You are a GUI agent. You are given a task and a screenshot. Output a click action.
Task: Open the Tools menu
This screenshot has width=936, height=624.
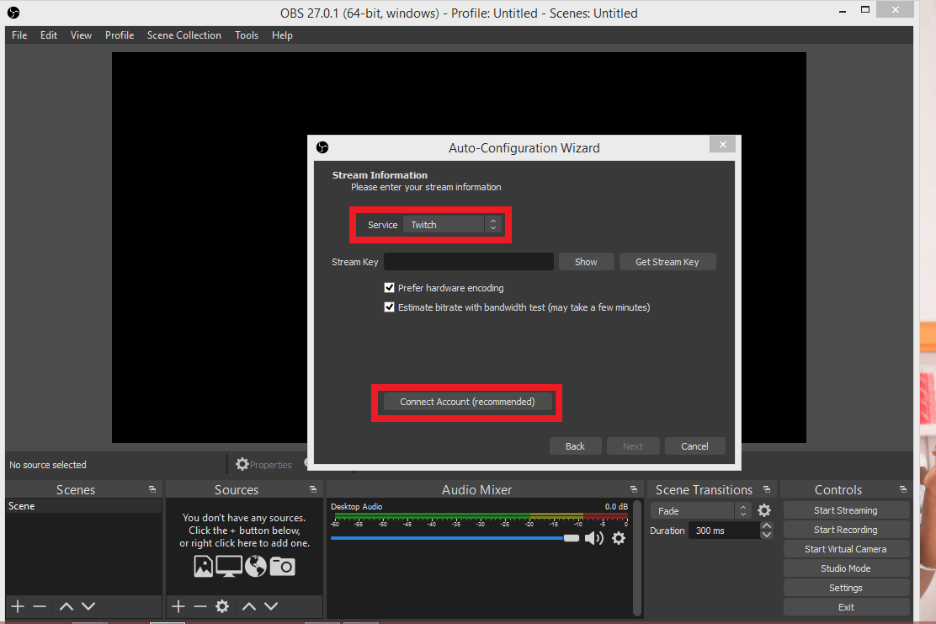(x=247, y=35)
